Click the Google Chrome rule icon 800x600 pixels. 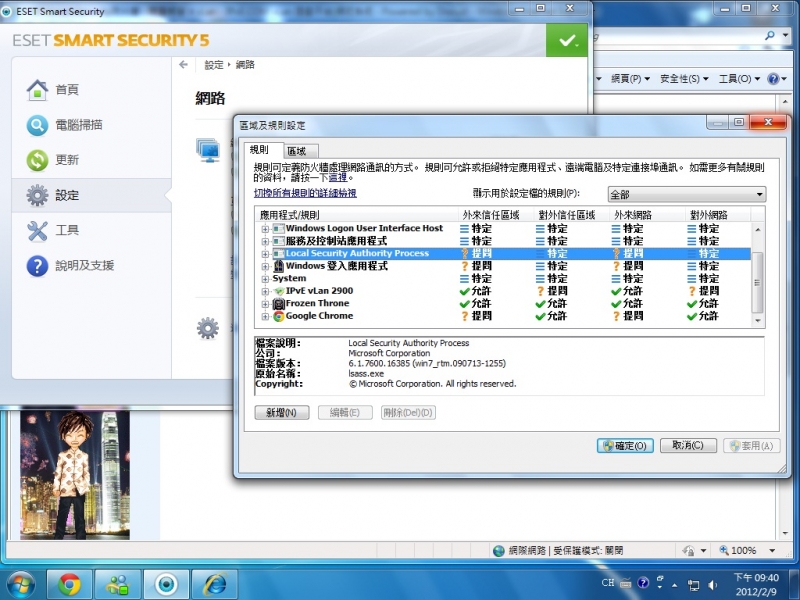pos(279,316)
